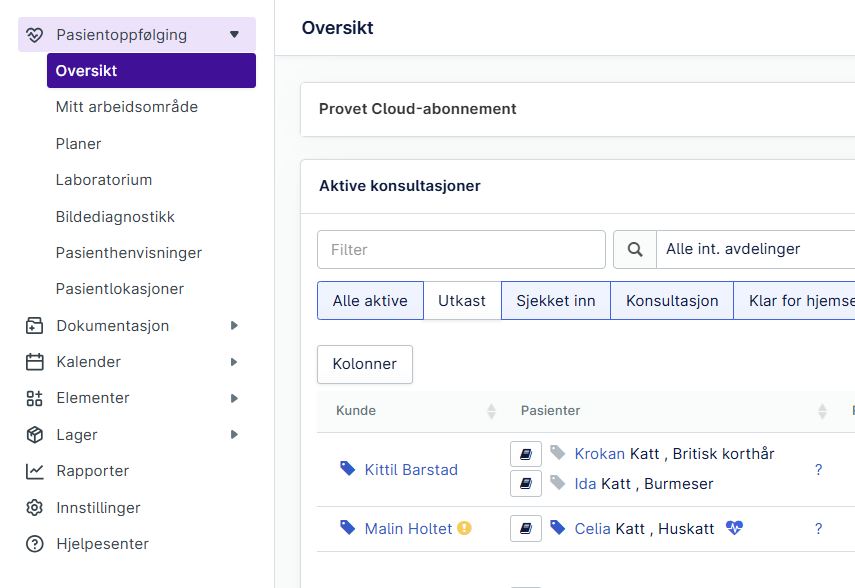Image resolution: width=855 pixels, height=588 pixels.
Task: Sort the table by Kunde column arrows
Action: click(x=491, y=411)
